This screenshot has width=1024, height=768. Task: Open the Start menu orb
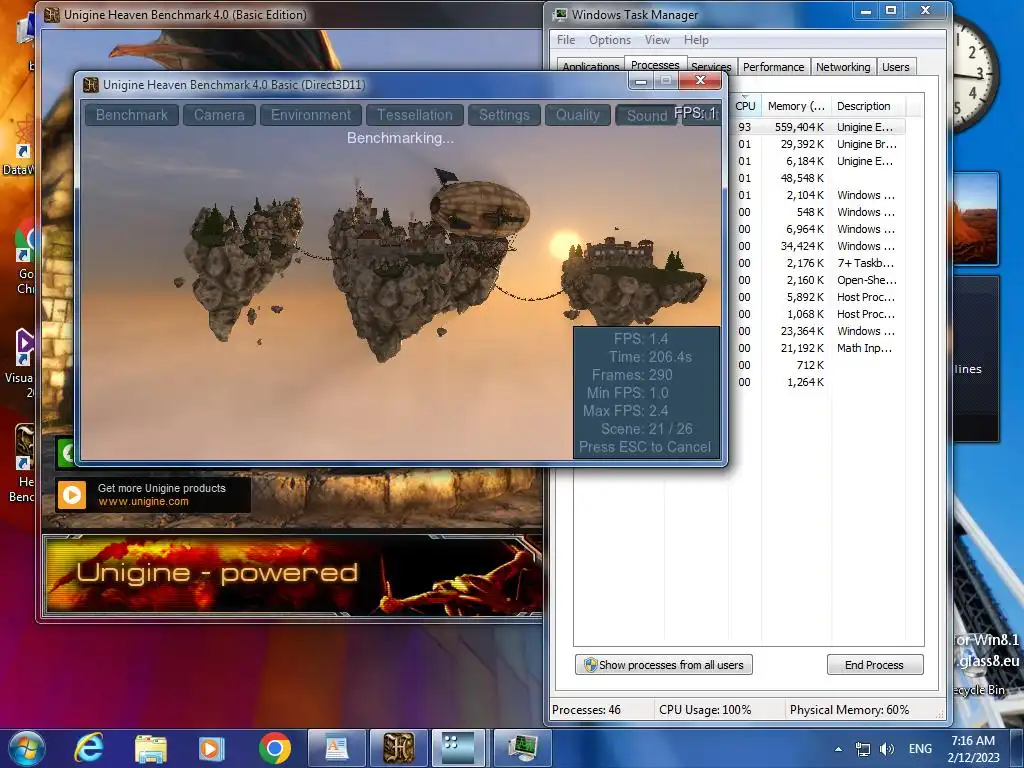[26, 748]
